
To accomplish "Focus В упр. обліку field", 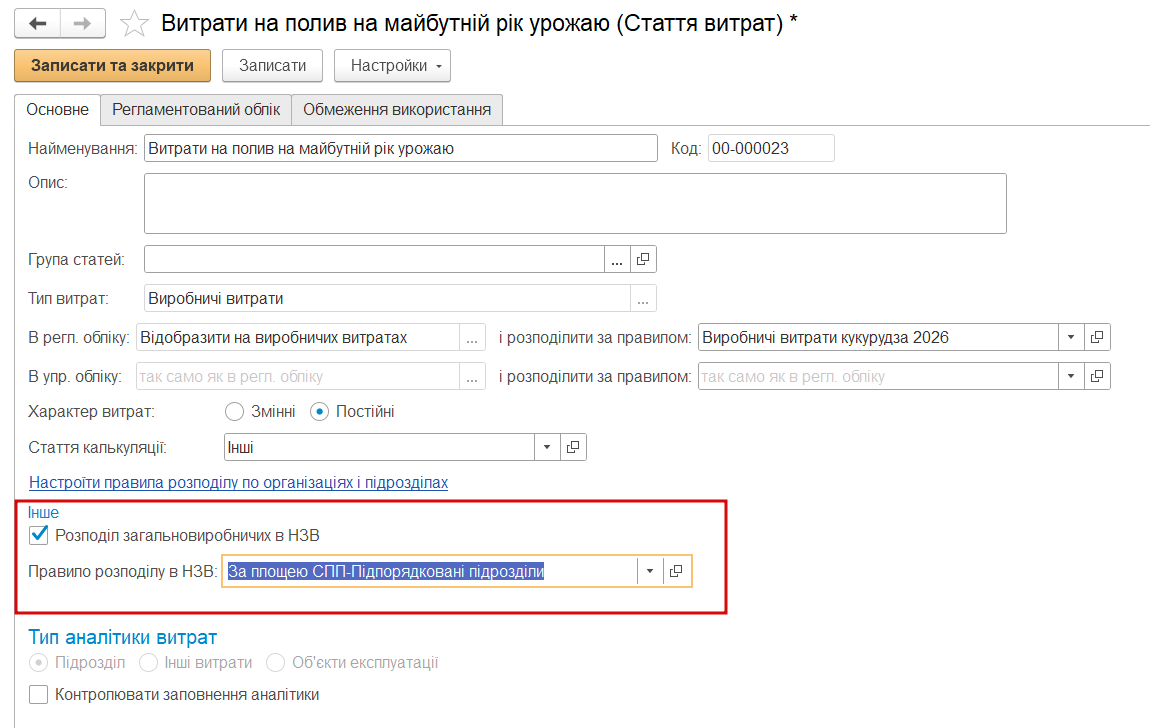I will coord(298,377).
